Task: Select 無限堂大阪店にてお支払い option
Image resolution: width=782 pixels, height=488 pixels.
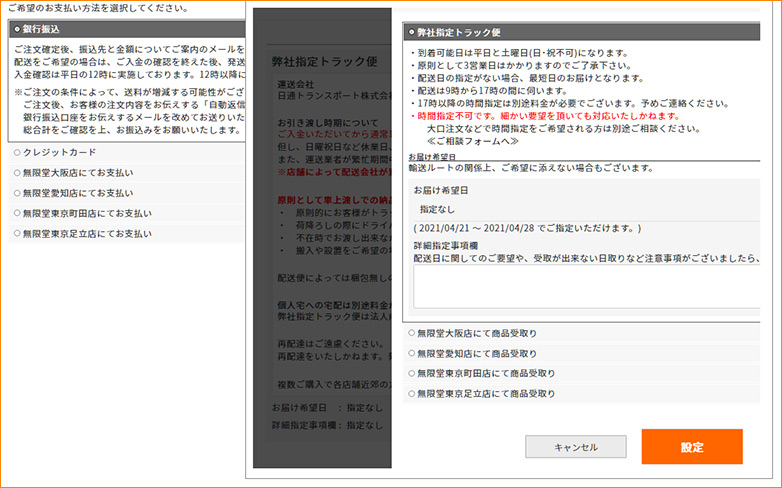Action: pos(17,172)
